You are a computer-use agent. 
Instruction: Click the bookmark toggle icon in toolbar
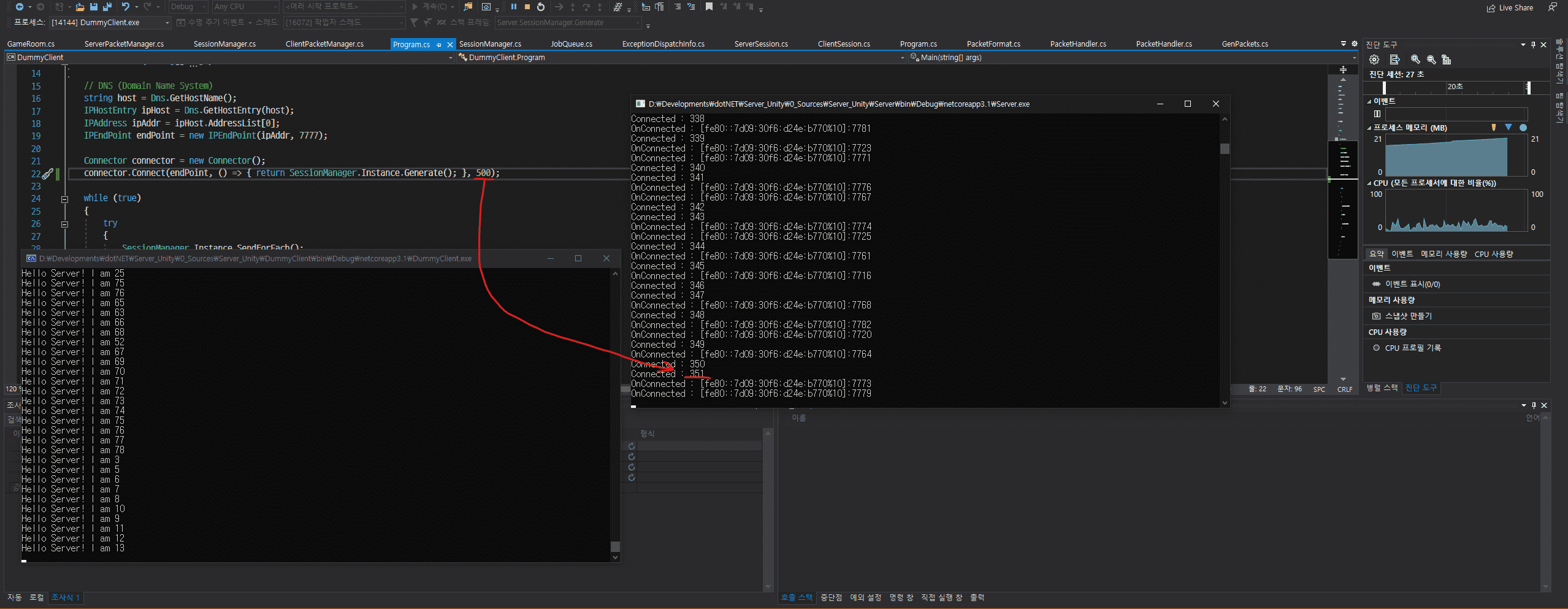point(709,7)
